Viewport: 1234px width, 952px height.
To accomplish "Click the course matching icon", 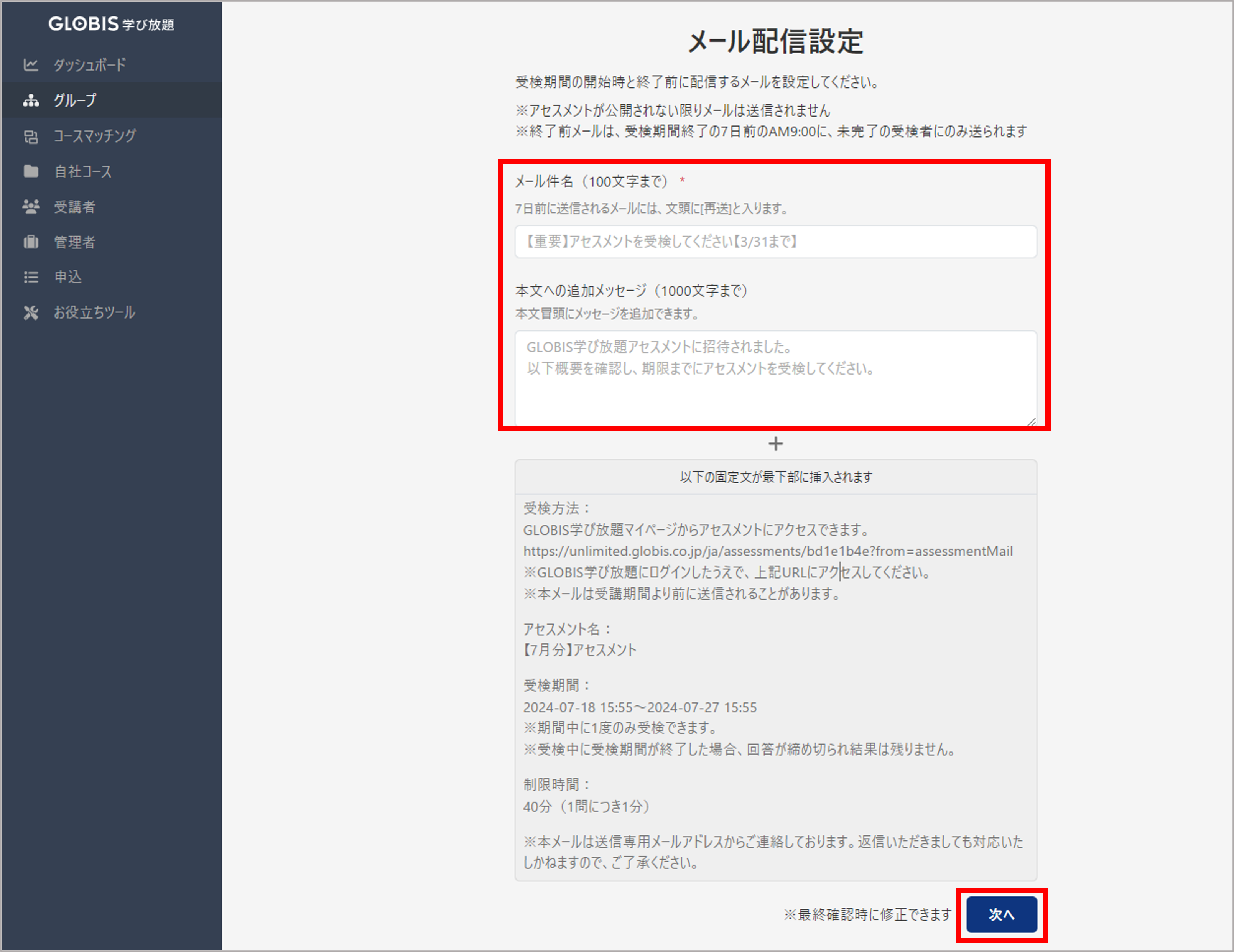I will point(31,136).
